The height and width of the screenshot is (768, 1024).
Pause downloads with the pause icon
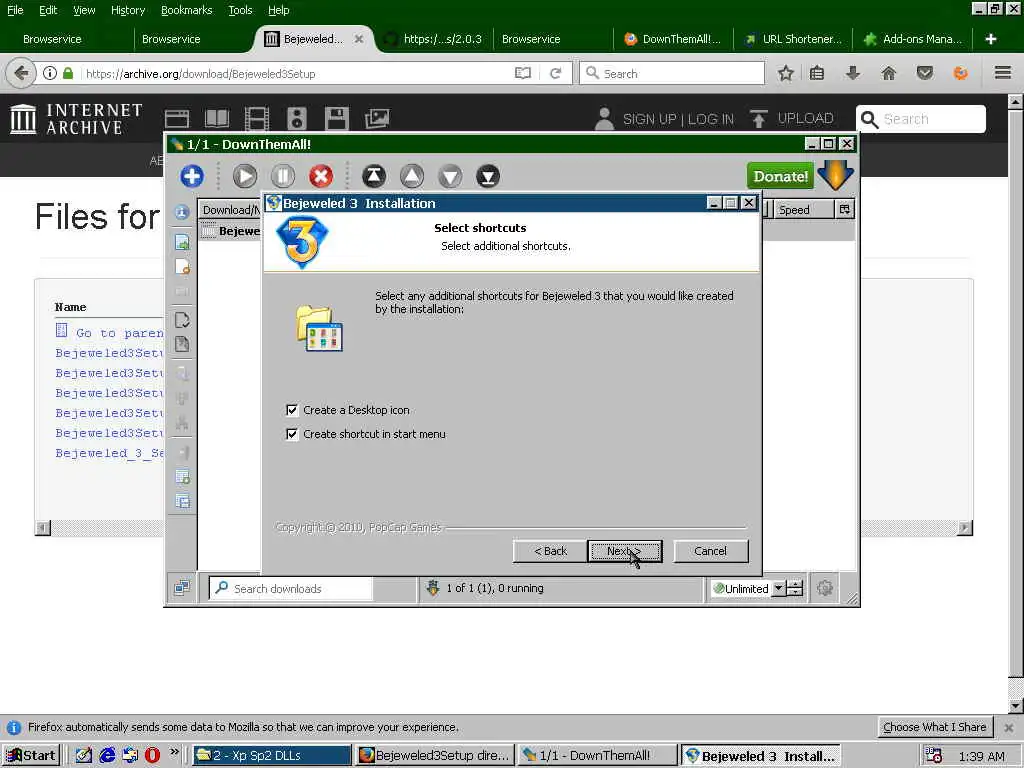coord(283,176)
